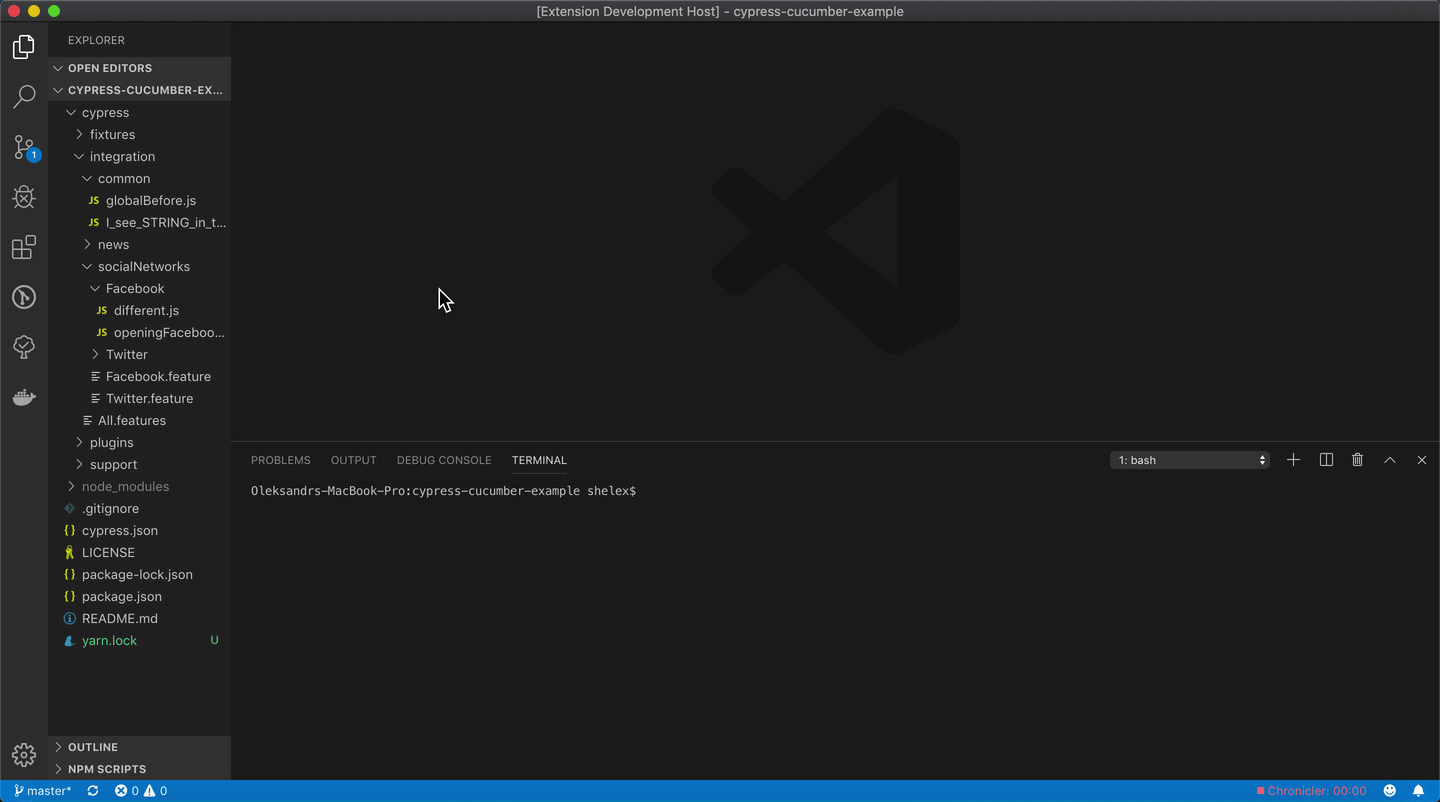Open the Docker whale view icon

click(24, 397)
